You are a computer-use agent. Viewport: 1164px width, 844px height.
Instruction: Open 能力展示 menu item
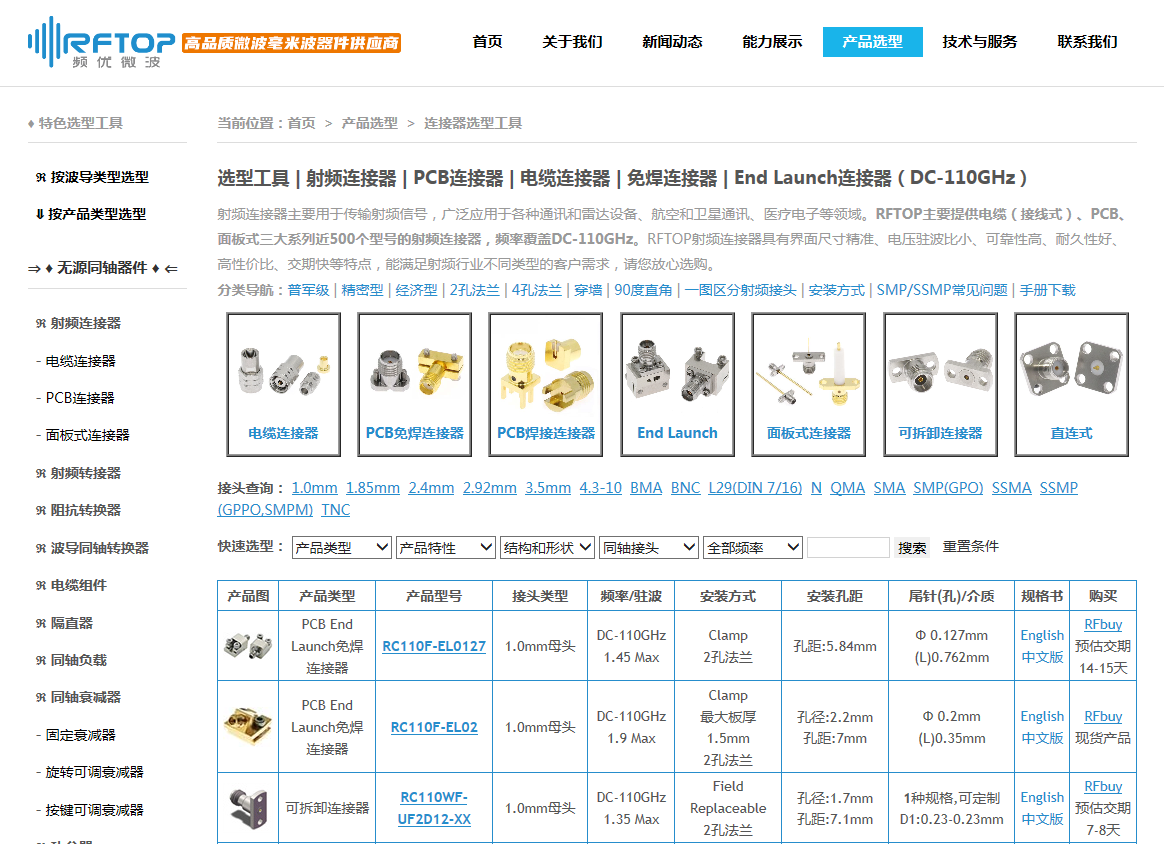point(772,42)
